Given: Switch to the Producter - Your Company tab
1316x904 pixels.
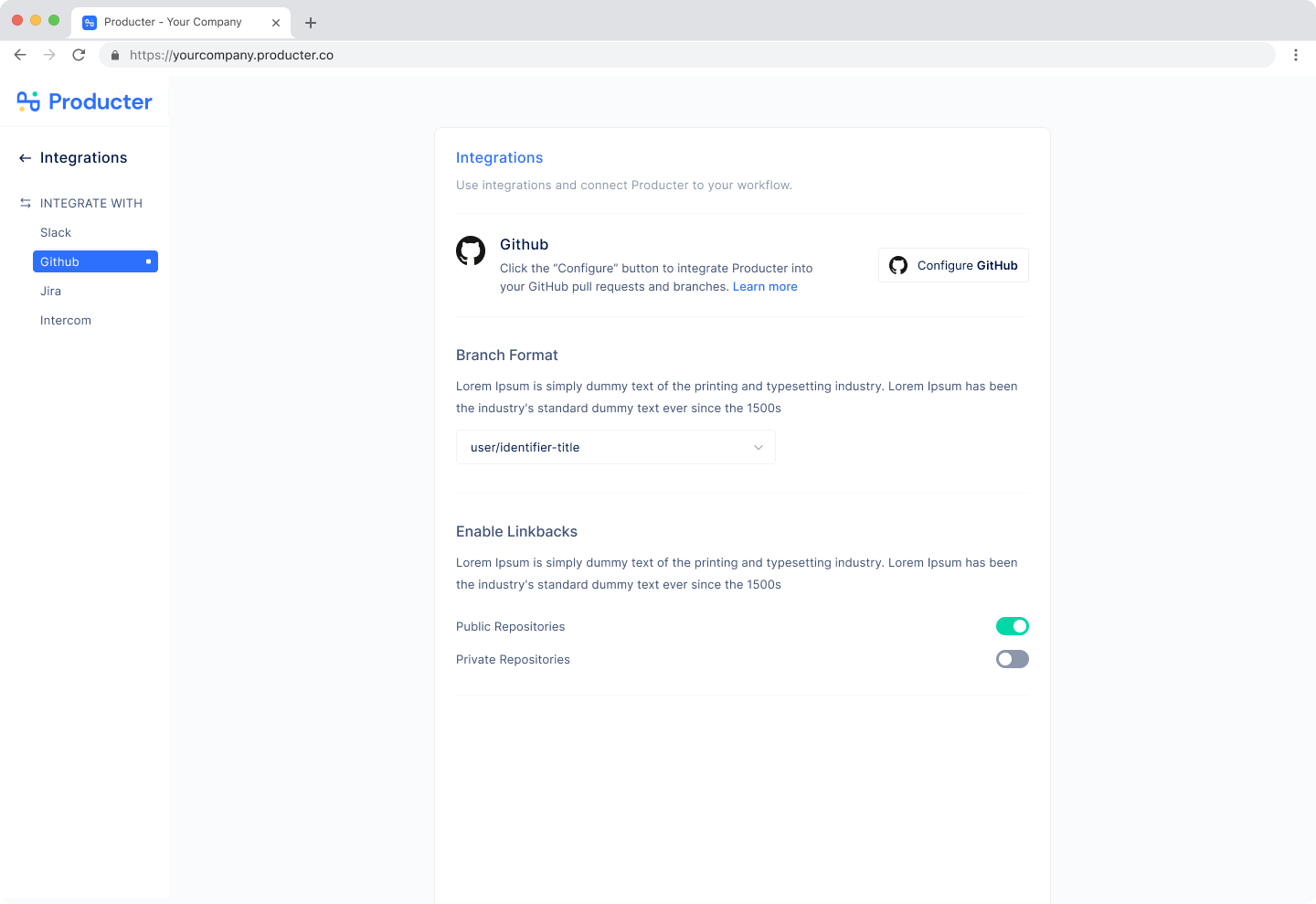Looking at the screenshot, I should [181, 23].
